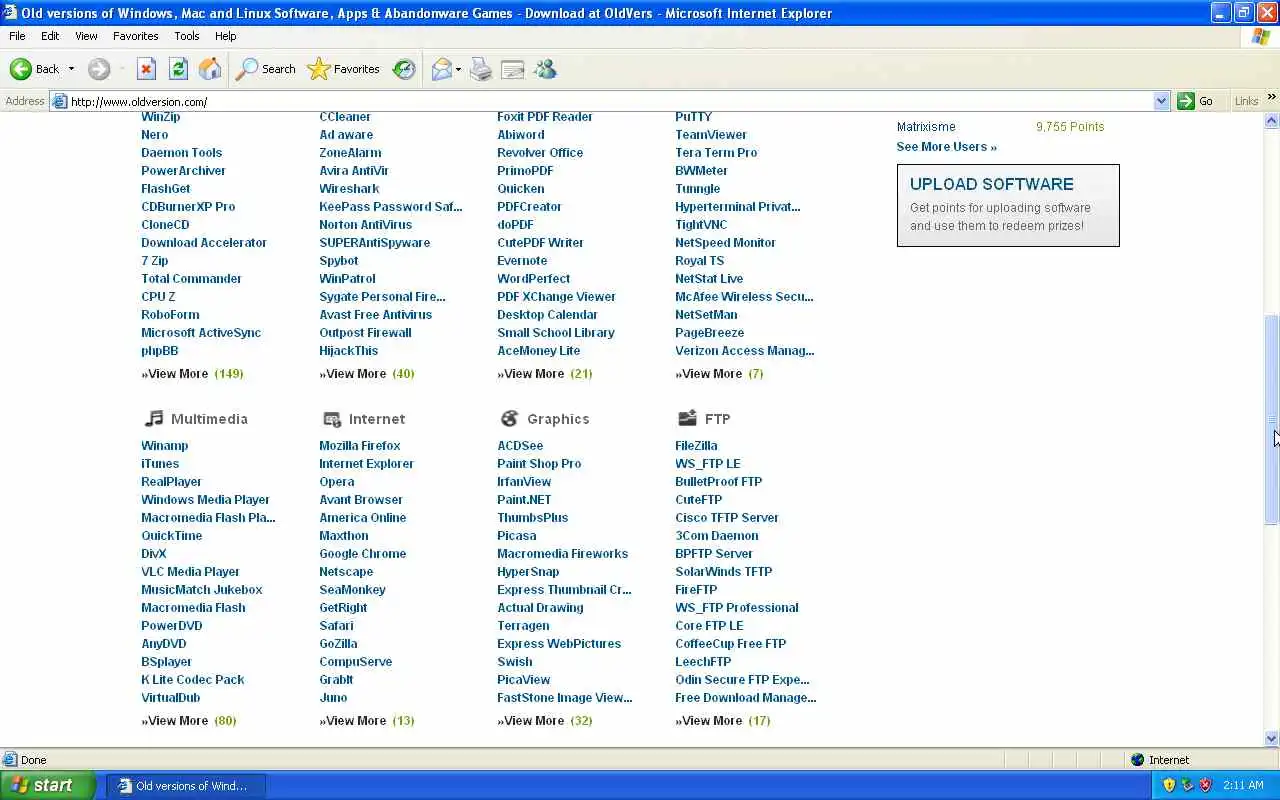Viewport: 1280px width, 800px height.
Task: Open the ACDSee link
Action: tap(520, 446)
